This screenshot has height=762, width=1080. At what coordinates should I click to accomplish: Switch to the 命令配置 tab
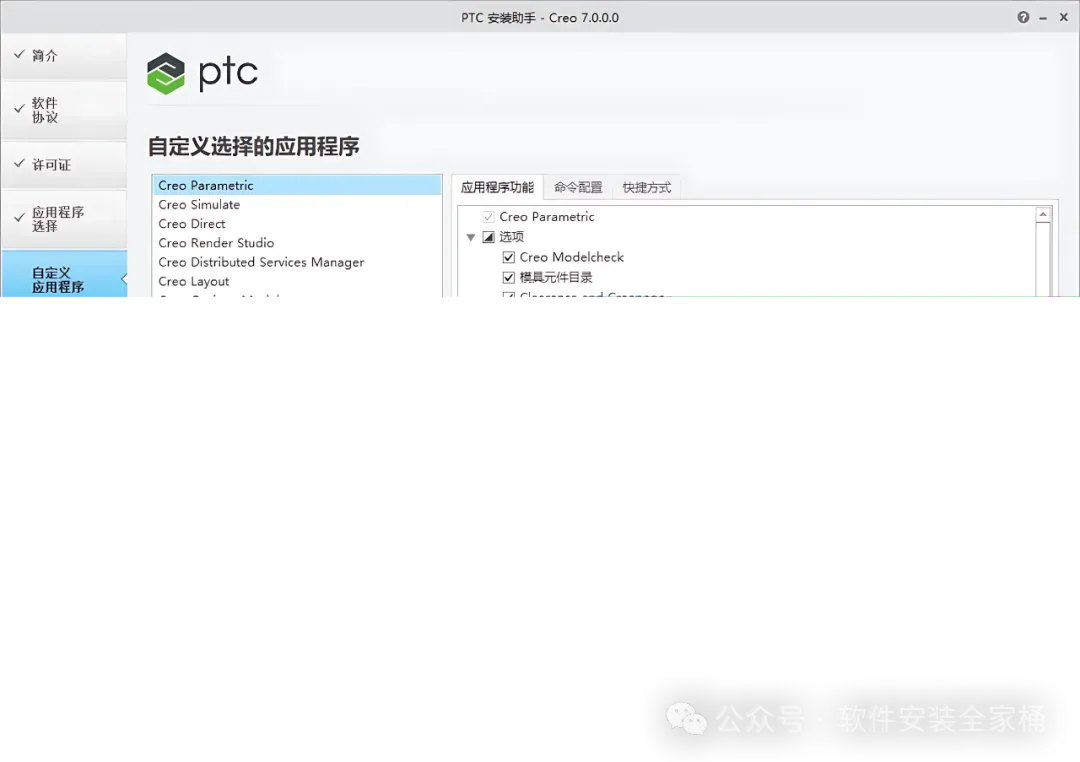click(578, 187)
